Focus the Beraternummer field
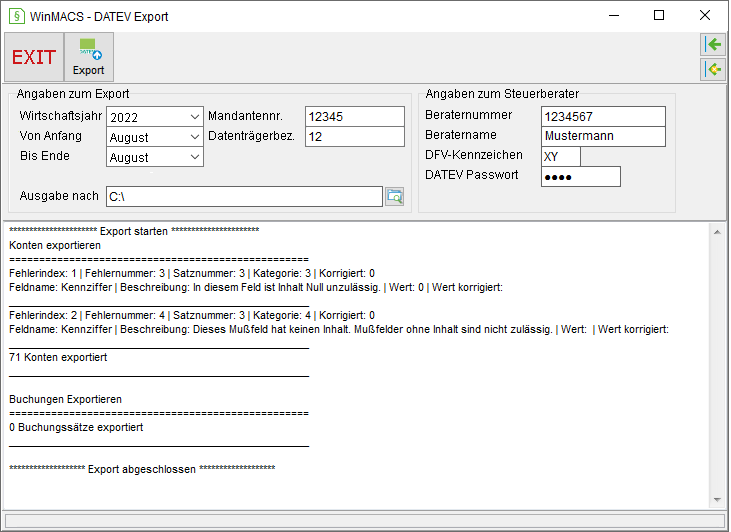The height and width of the screenshot is (532, 731). 603,116
